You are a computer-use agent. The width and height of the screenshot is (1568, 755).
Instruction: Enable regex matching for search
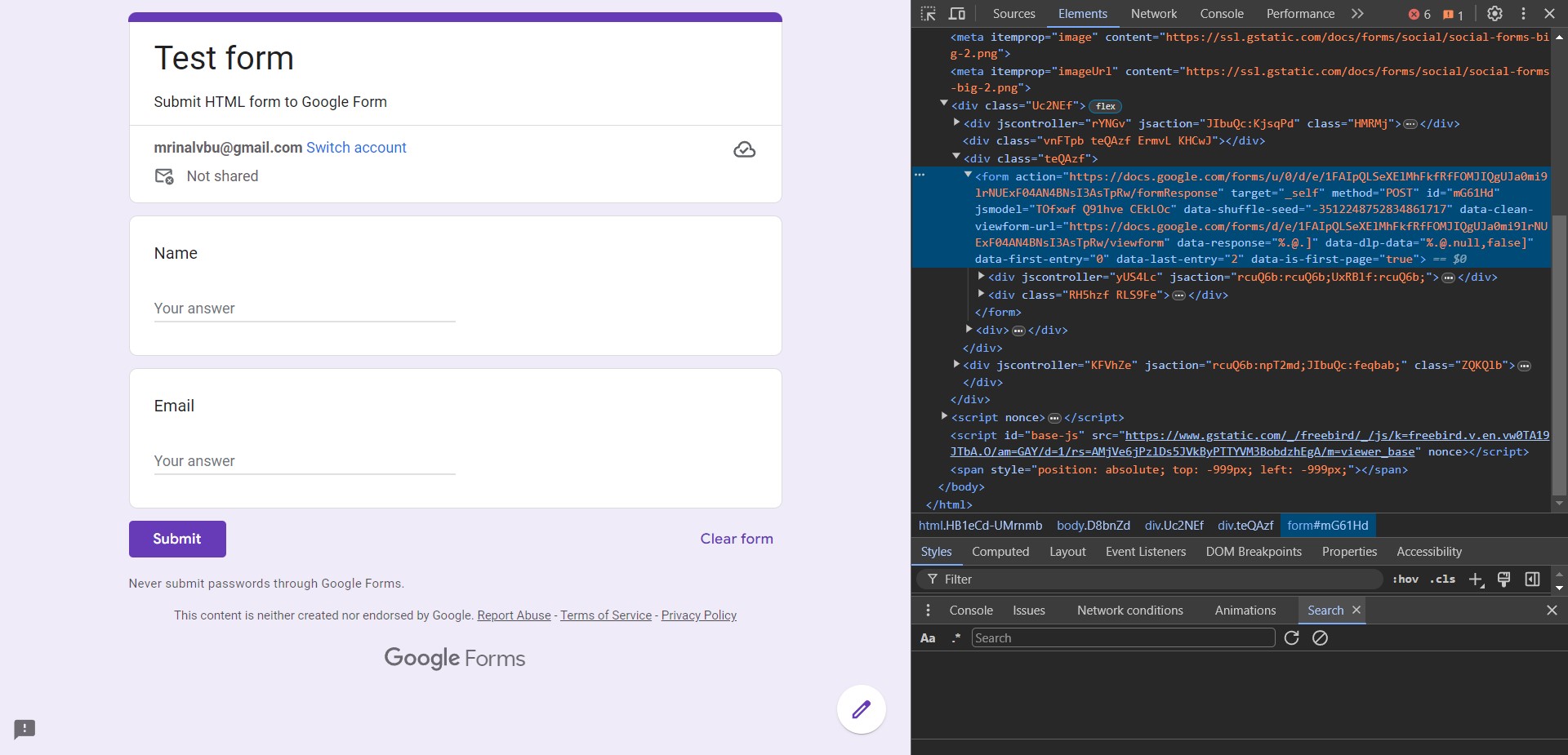pyautogui.click(x=955, y=638)
